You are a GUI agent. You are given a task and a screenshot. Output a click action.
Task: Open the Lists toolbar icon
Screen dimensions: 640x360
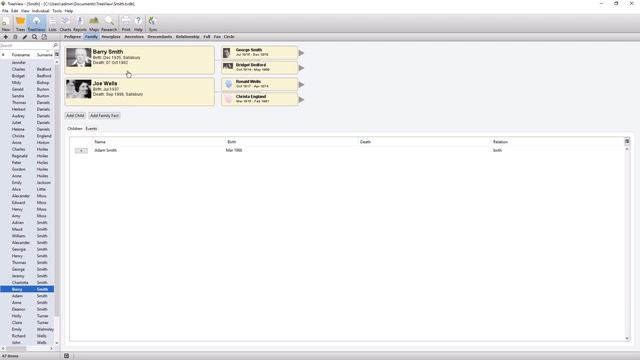tap(53, 24)
